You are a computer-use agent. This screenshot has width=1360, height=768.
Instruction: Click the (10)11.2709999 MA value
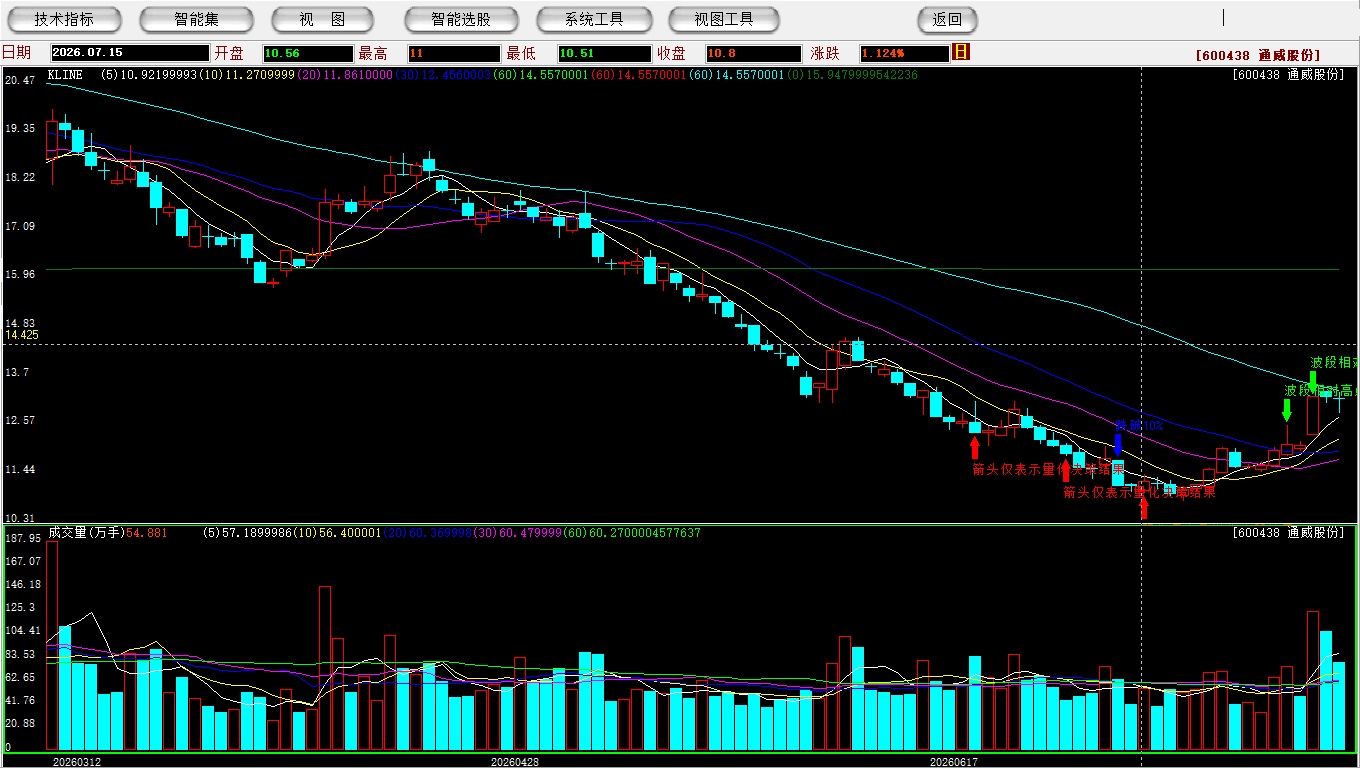coord(248,75)
